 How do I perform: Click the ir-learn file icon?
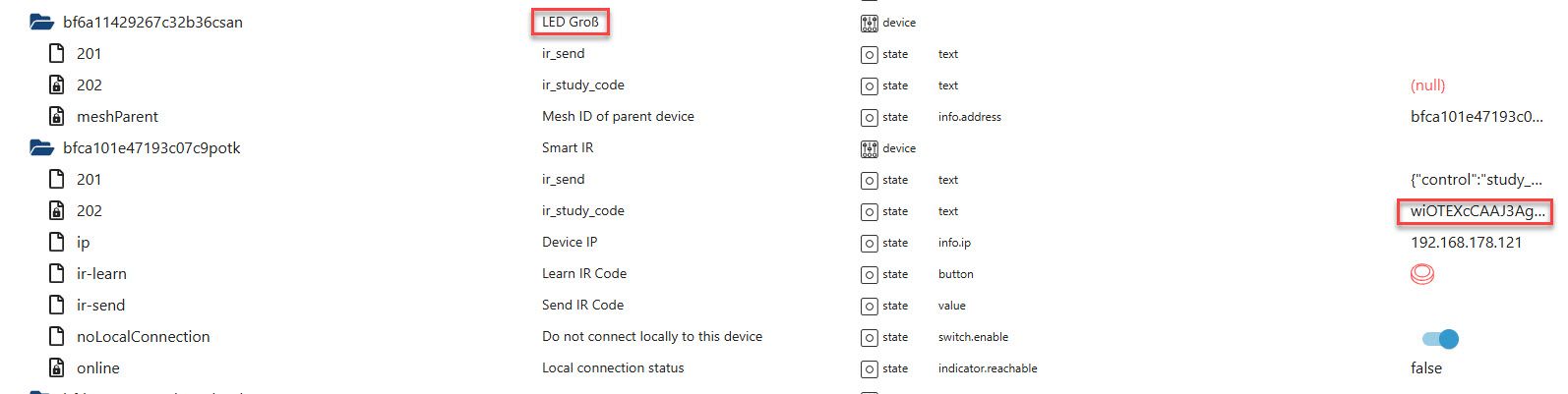tap(57, 274)
